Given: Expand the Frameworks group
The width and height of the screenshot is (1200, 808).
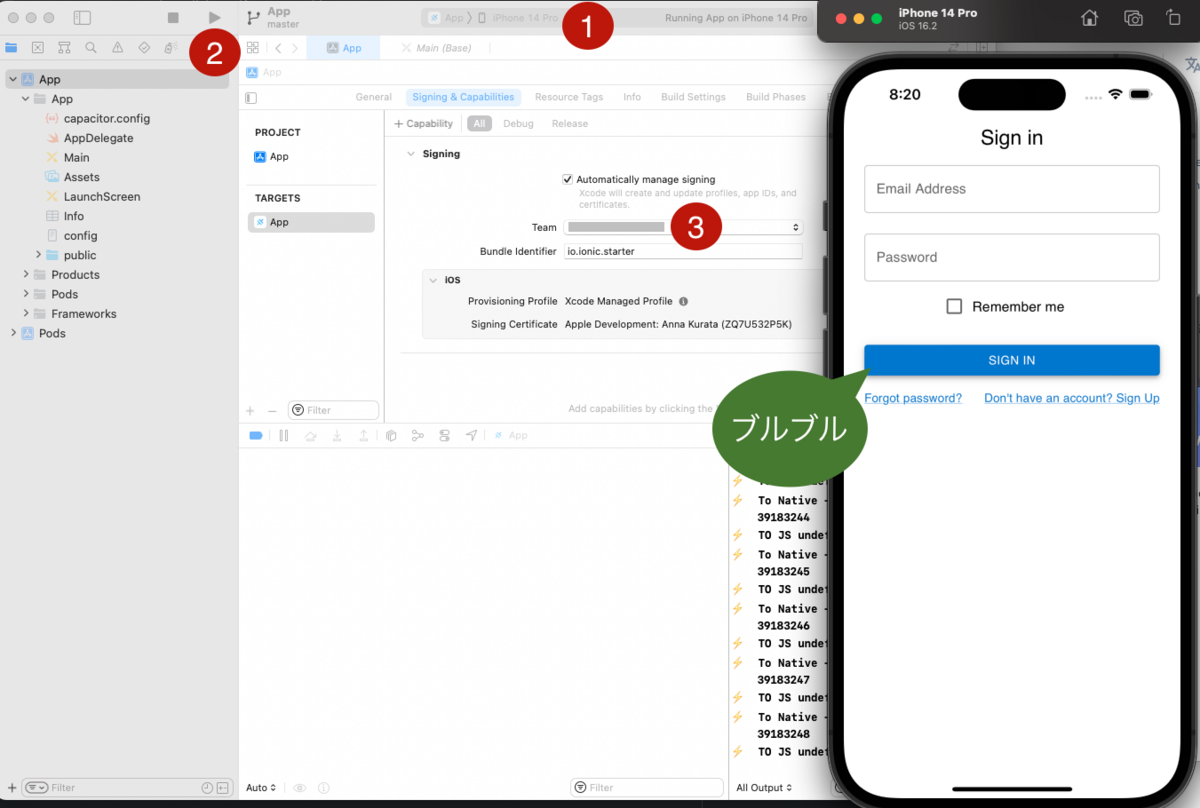Looking at the screenshot, I should [x=26, y=314].
